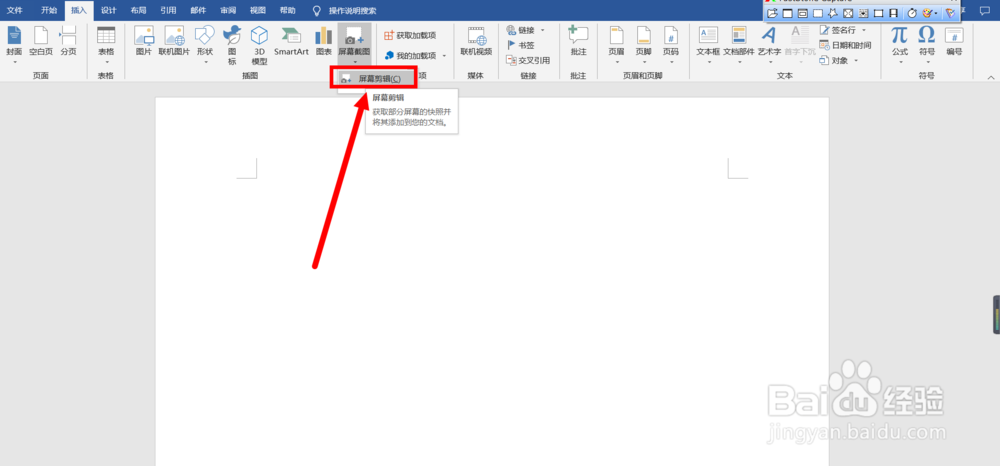Switch to the 开始 home tab
Viewport: 1000px width, 466px height.
point(48,11)
